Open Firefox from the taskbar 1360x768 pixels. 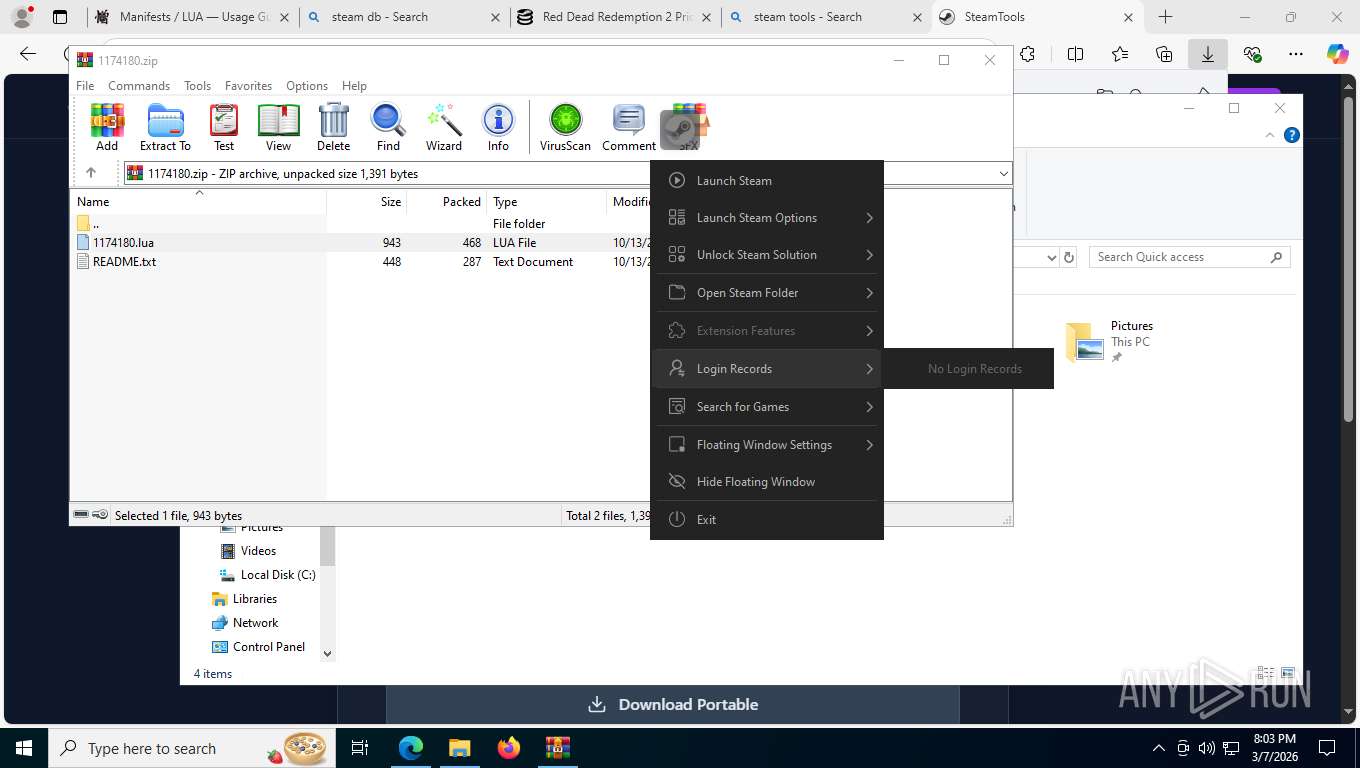click(509, 748)
